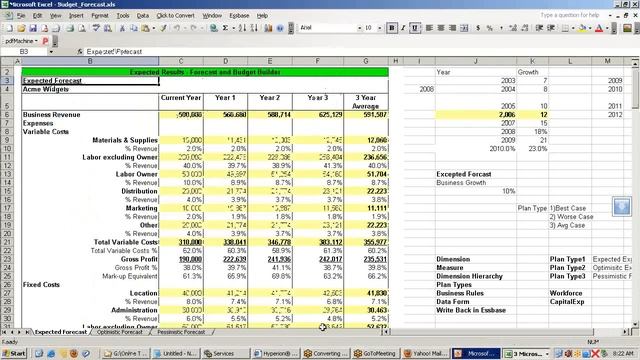Toggle Bold formatting button
The width and height of the screenshot is (640, 360).
(391, 28)
